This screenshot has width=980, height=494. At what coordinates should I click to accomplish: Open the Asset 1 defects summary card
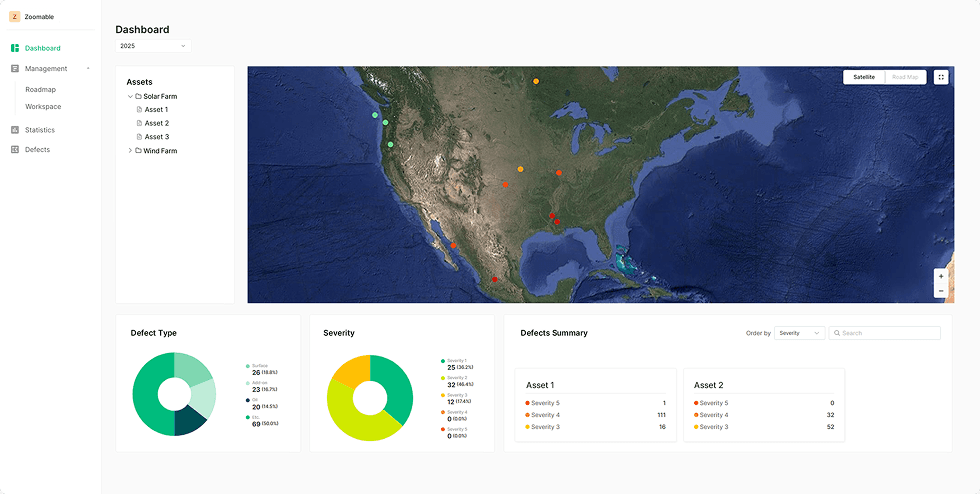595,405
